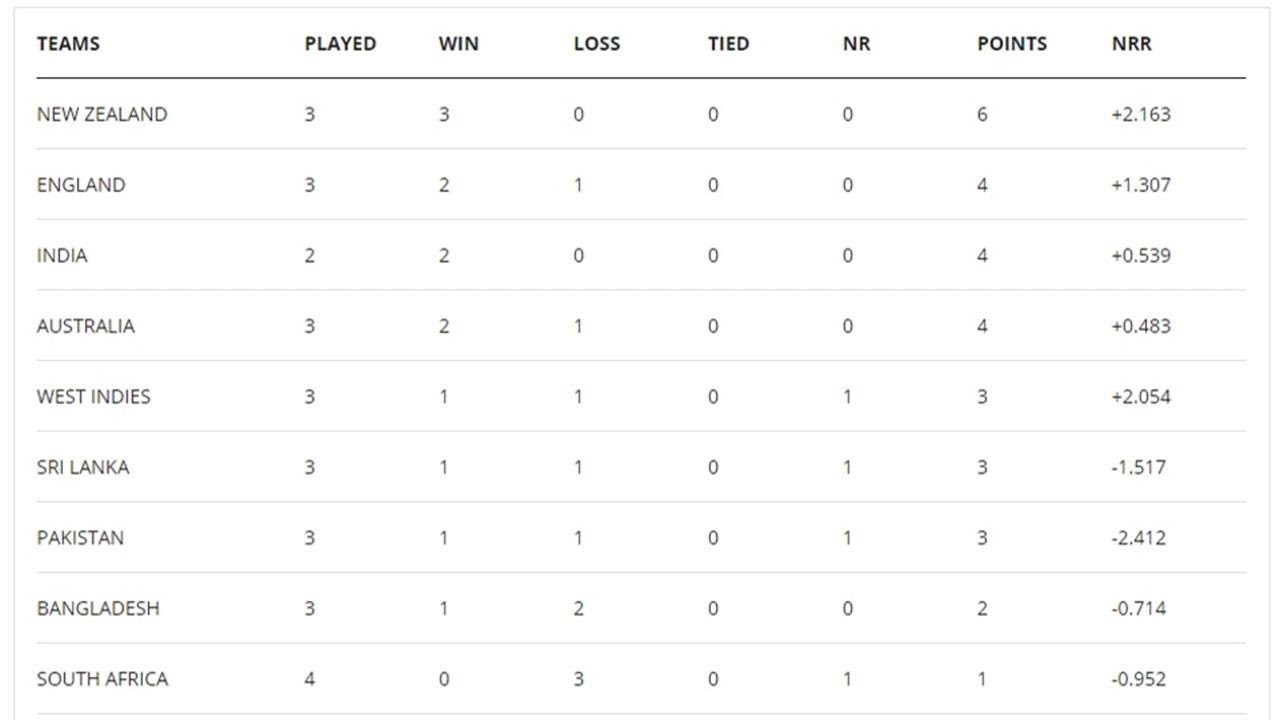Select the LOSS column header
The image size is (1280, 720).
click(x=597, y=44)
